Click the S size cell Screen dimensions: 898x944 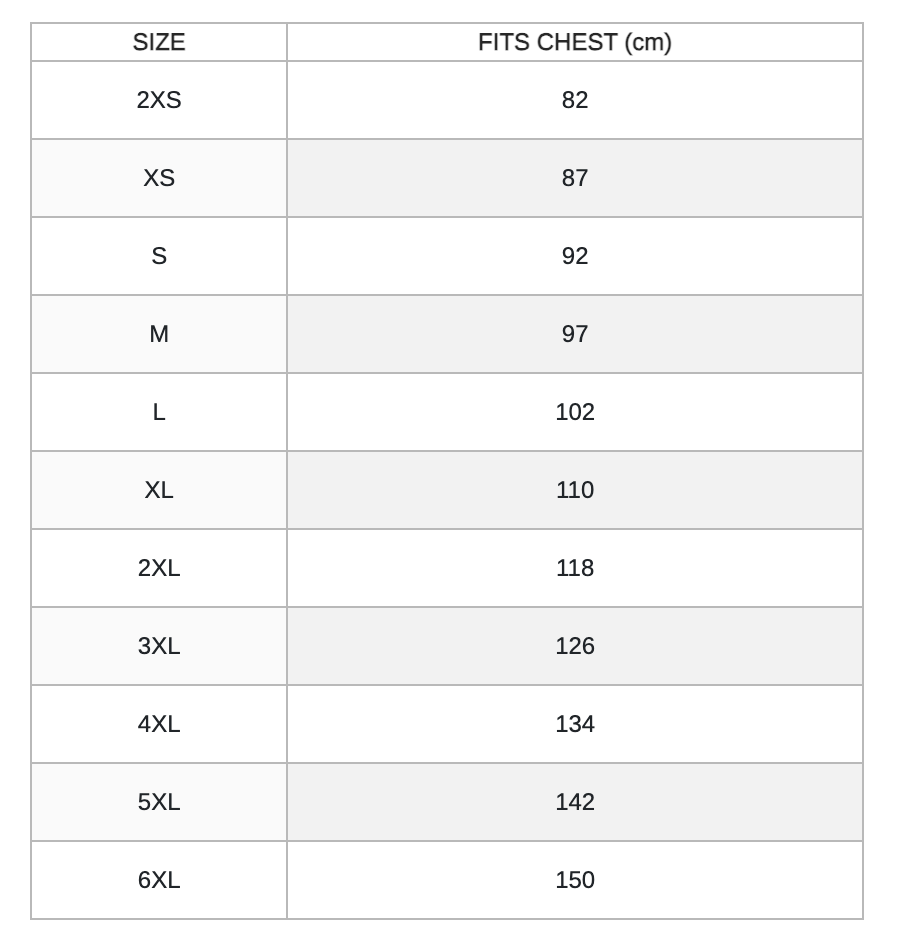(x=159, y=256)
